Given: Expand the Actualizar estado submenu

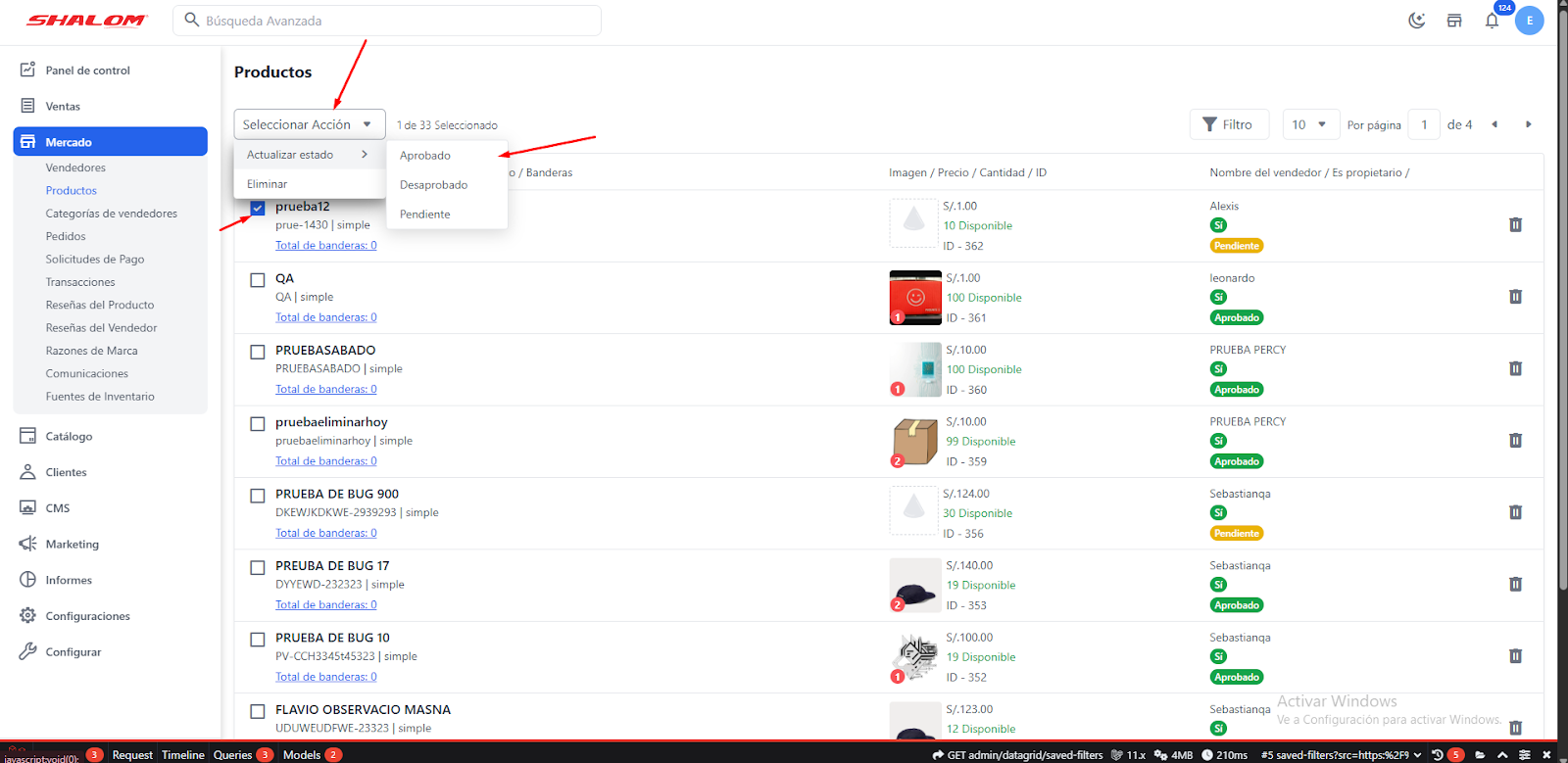Looking at the screenshot, I should (x=308, y=155).
